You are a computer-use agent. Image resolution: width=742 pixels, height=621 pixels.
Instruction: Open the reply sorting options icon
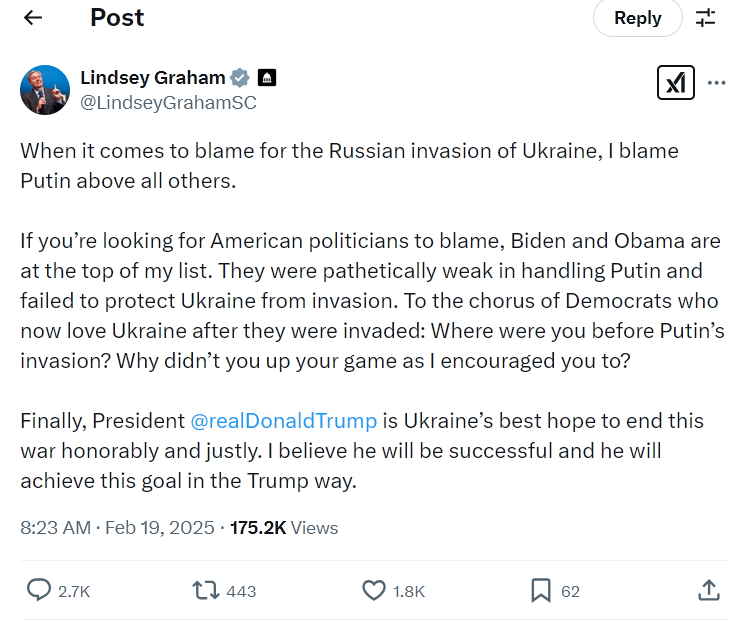(706, 18)
